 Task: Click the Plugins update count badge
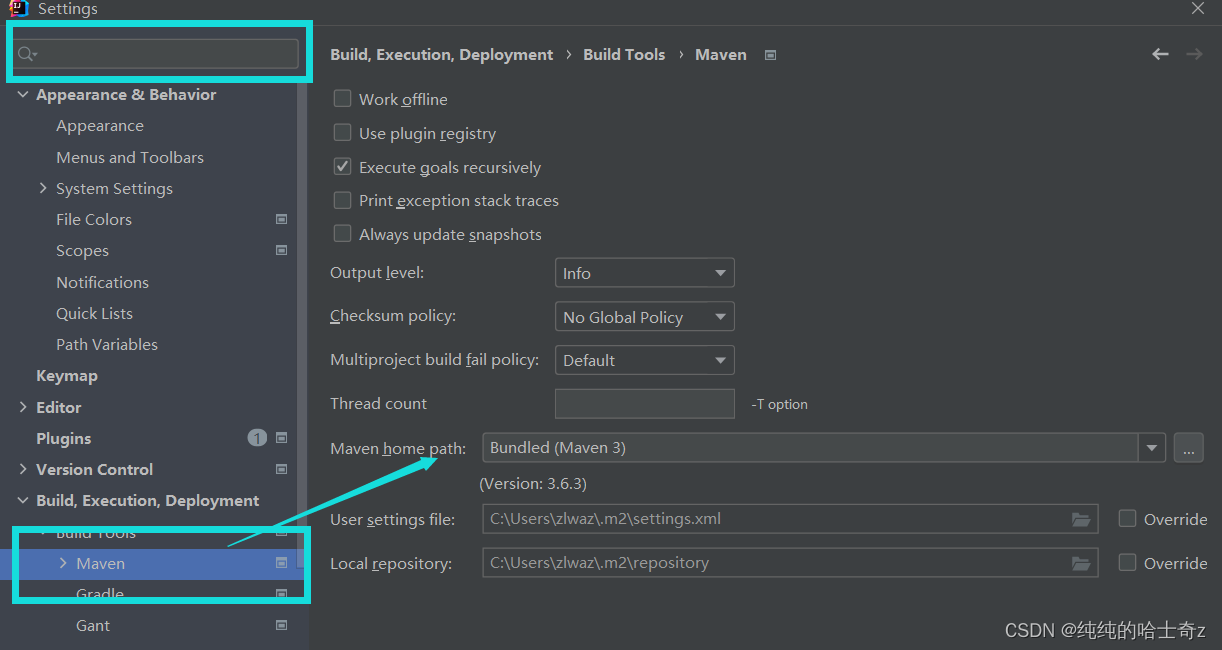(x=257, y=438)
